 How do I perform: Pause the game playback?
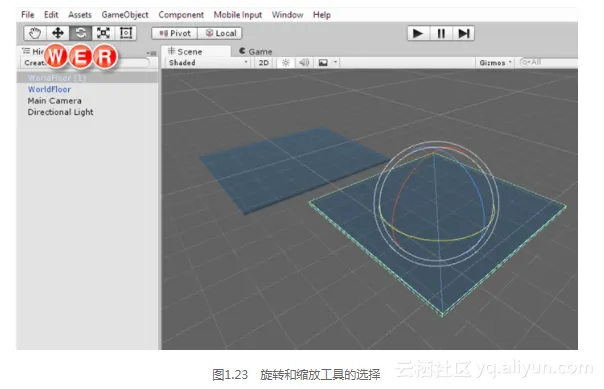441,34
